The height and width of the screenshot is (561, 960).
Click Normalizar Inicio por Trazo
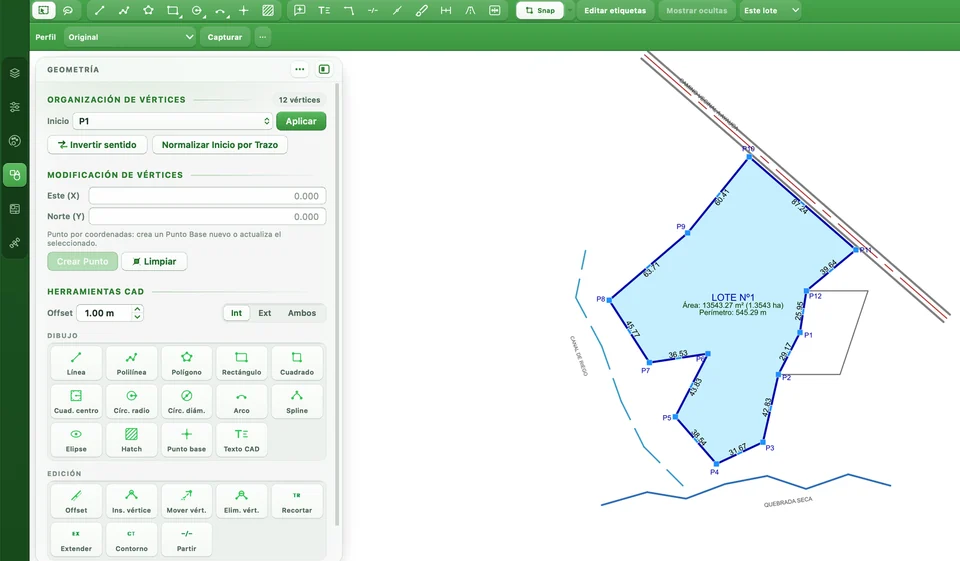click(x=220, y=145)
